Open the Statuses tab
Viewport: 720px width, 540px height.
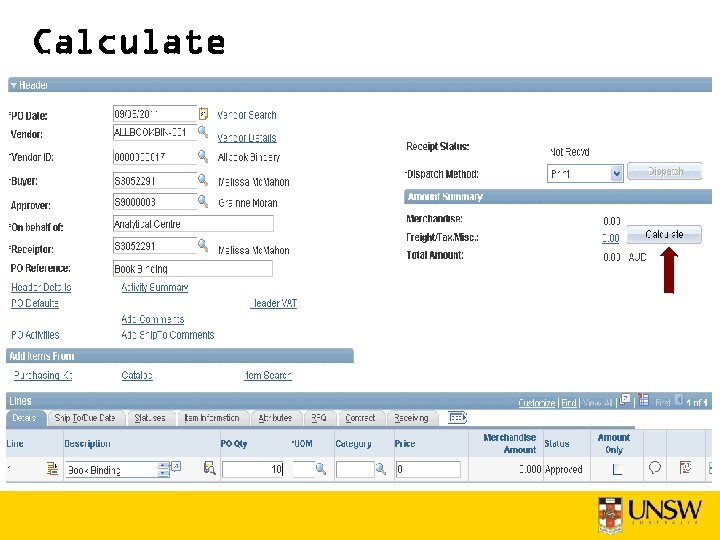(150, 418)
